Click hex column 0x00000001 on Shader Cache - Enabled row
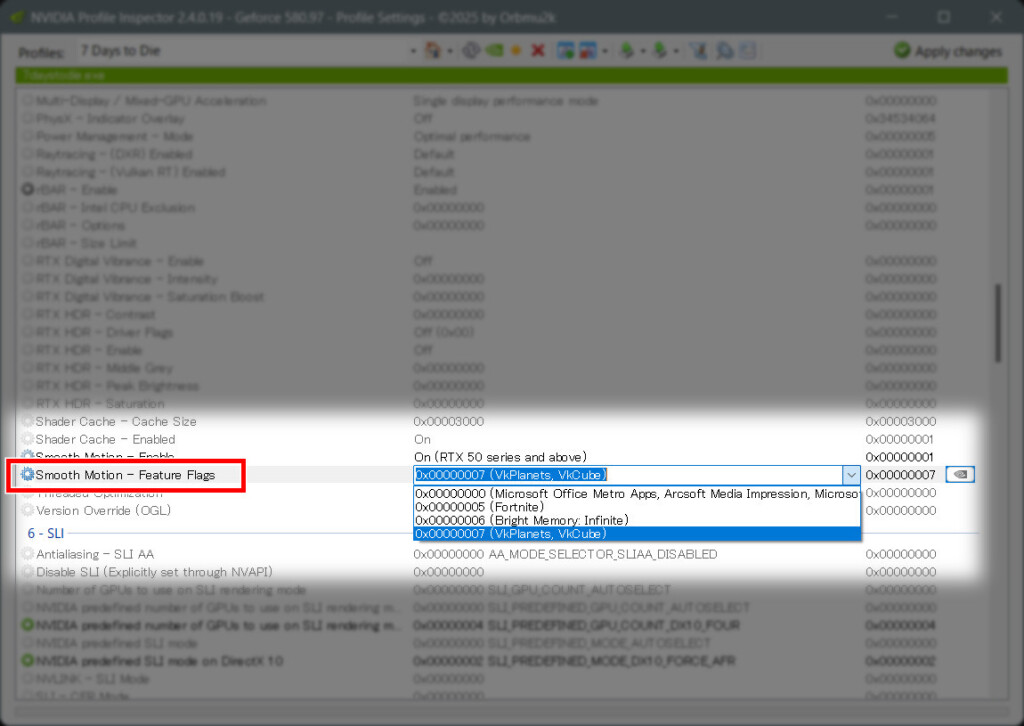1024x726 pixels. [x=899, y=439]
